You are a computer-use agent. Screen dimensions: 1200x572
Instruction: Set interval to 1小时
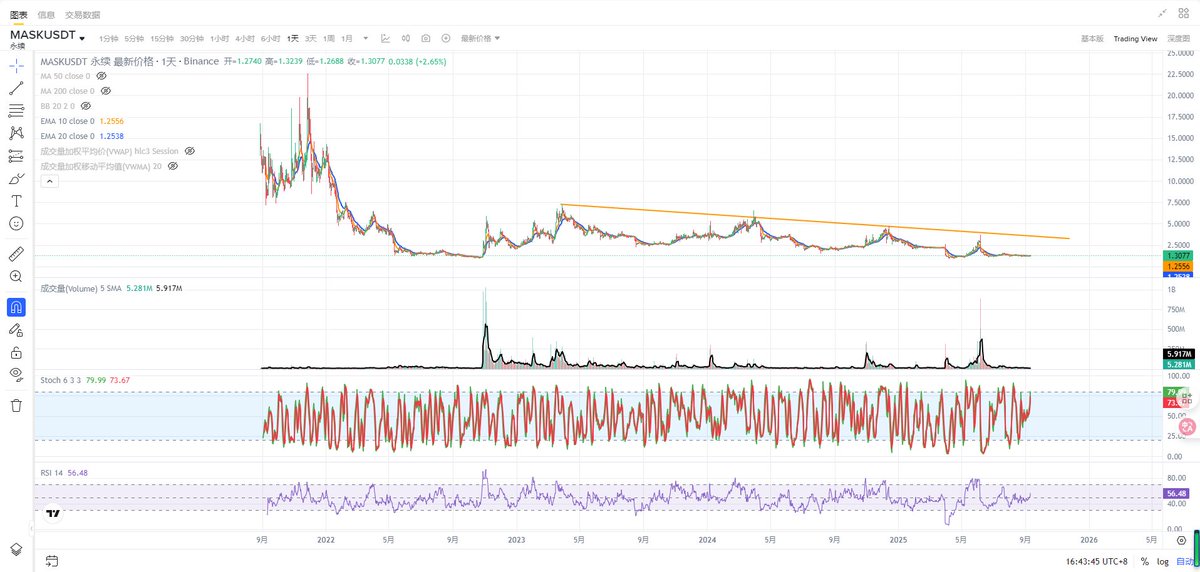(219, 38)
